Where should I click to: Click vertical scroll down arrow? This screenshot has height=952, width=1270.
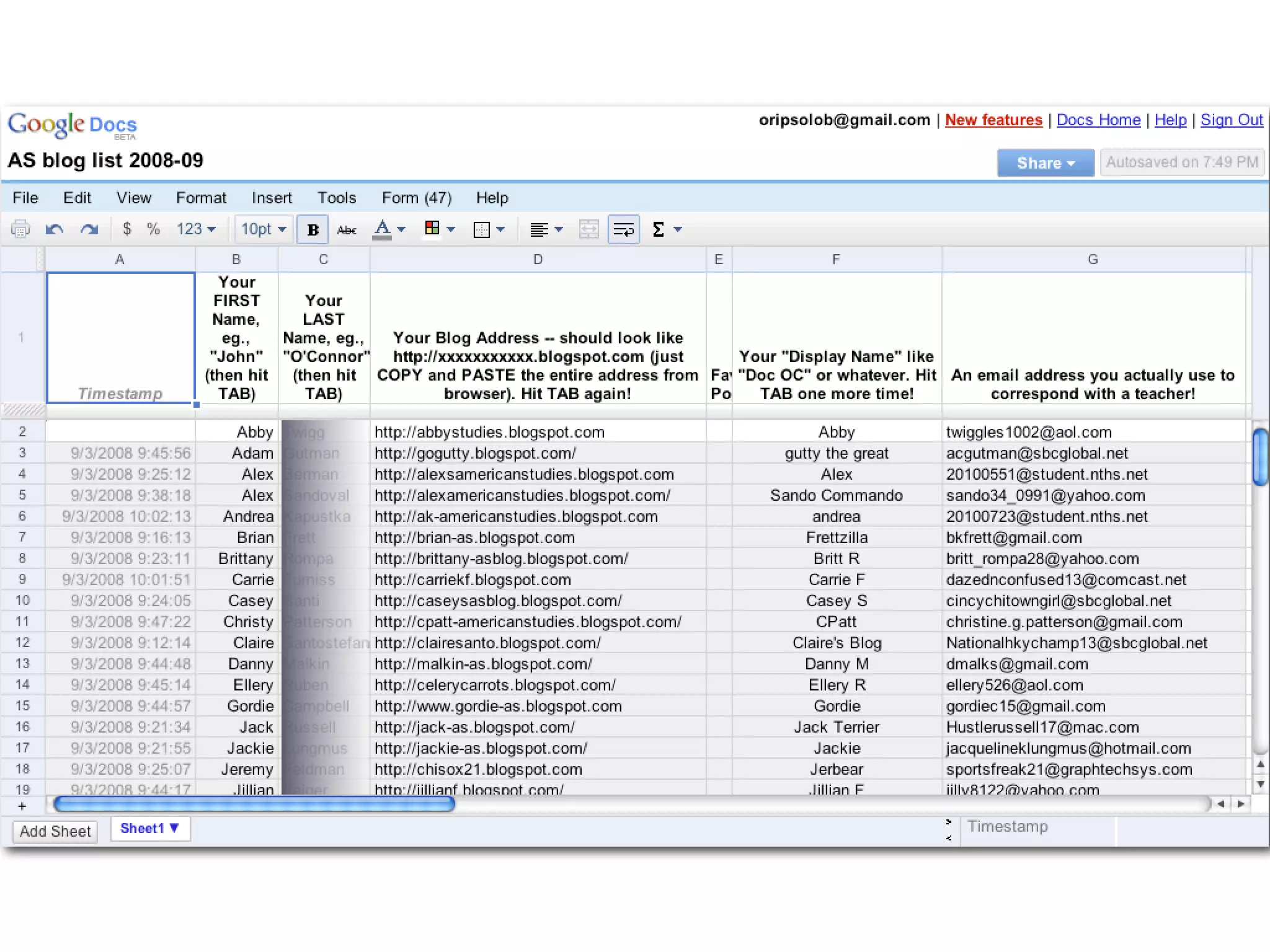pos(1260,784)
